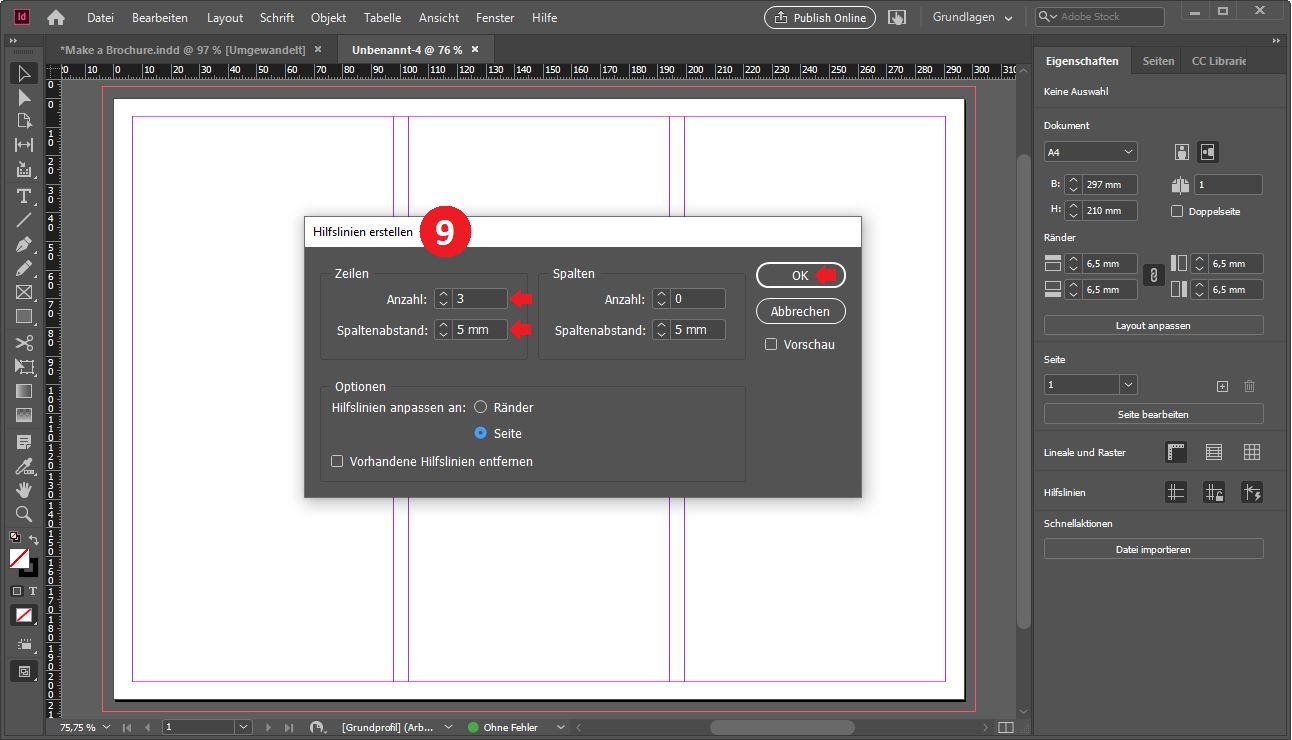Toggle rulers icon under Lineale und Raster
1292x740 pixels.
pos(1176,452)
